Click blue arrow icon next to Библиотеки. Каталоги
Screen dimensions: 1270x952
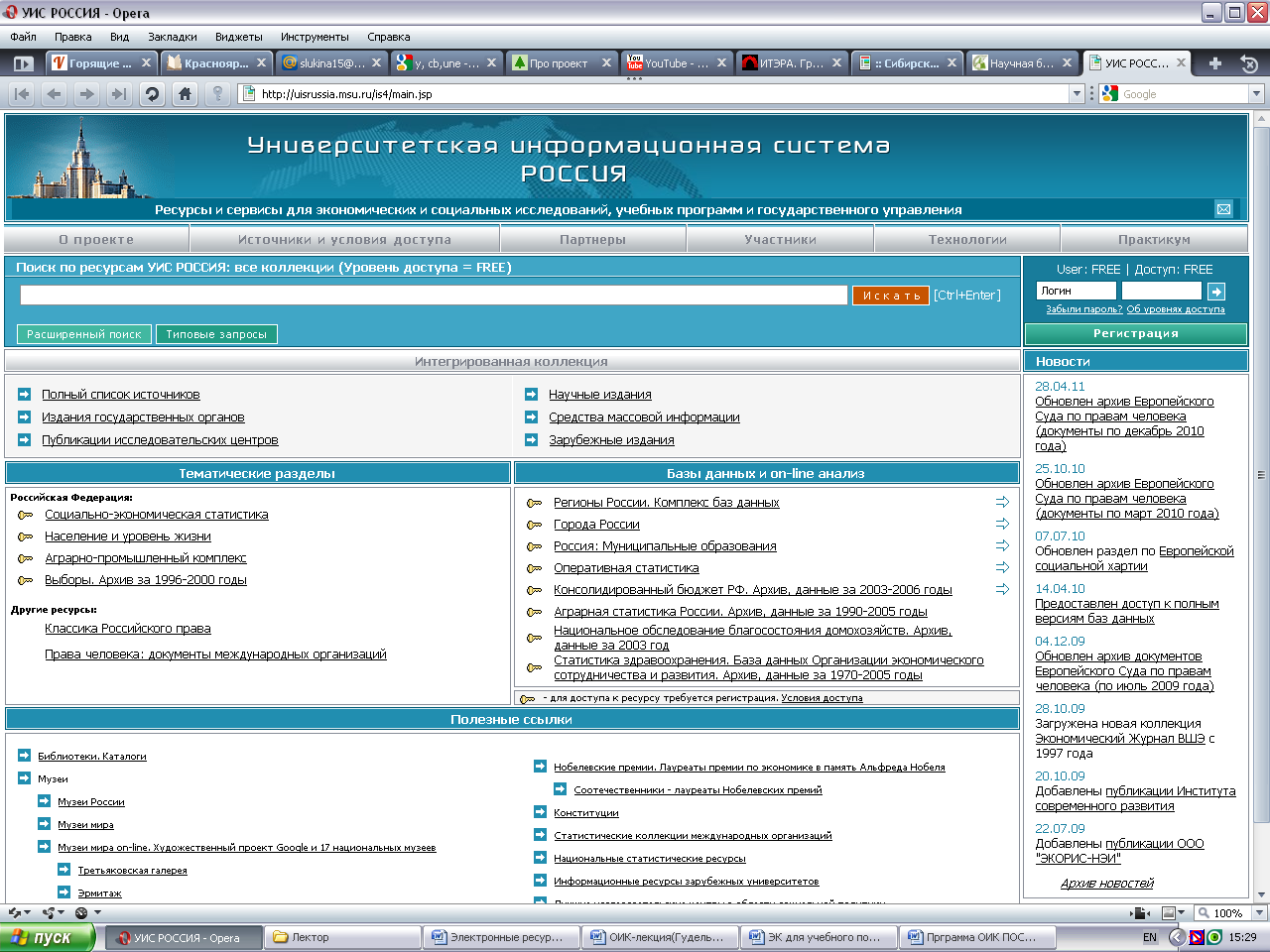click(x=24, y=756)
